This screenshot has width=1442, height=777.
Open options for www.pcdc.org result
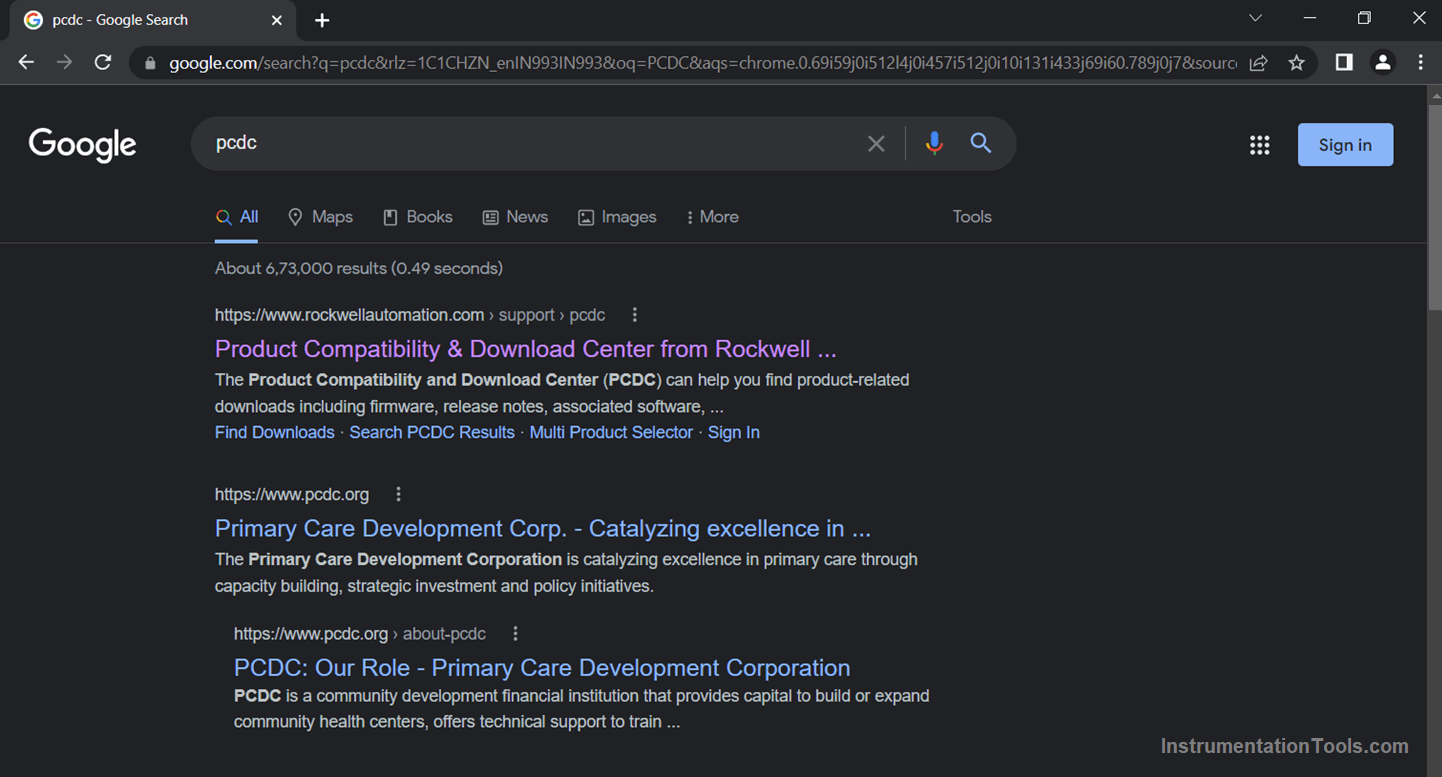398,494
